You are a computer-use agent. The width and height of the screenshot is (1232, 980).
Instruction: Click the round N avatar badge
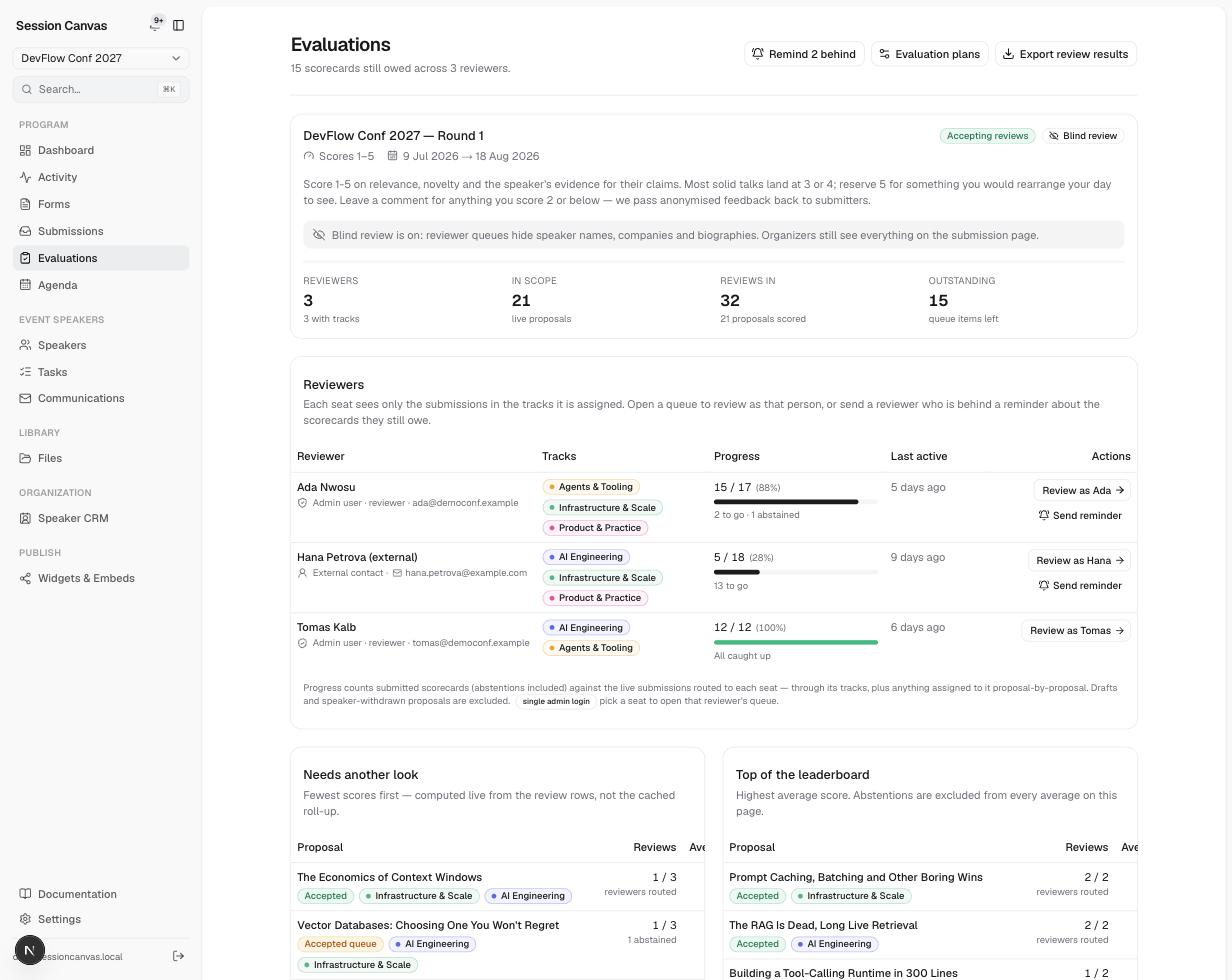click(x=30, y=950)
